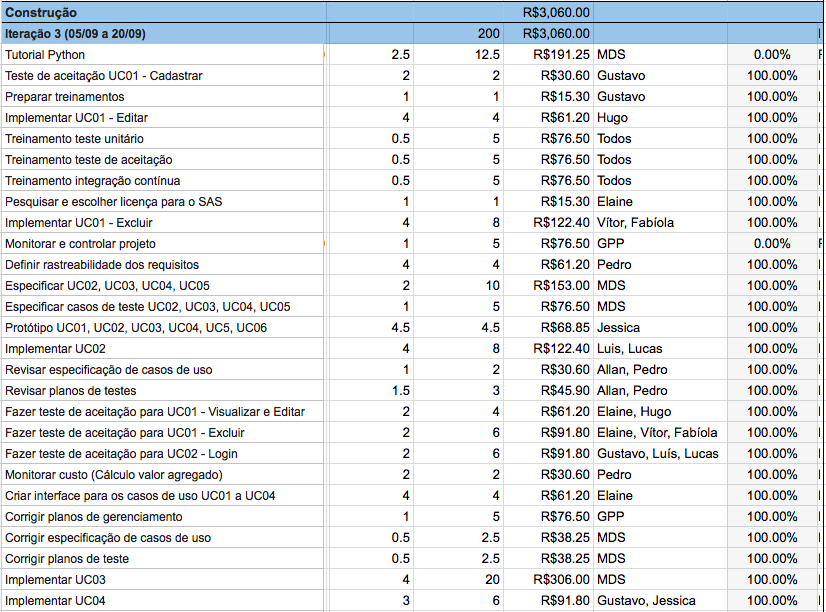Select assignee cell 'Gustavo, Luís, Lucas'
Screen dimensions: 826x612
pyautogui.click(x=661, y=454)
